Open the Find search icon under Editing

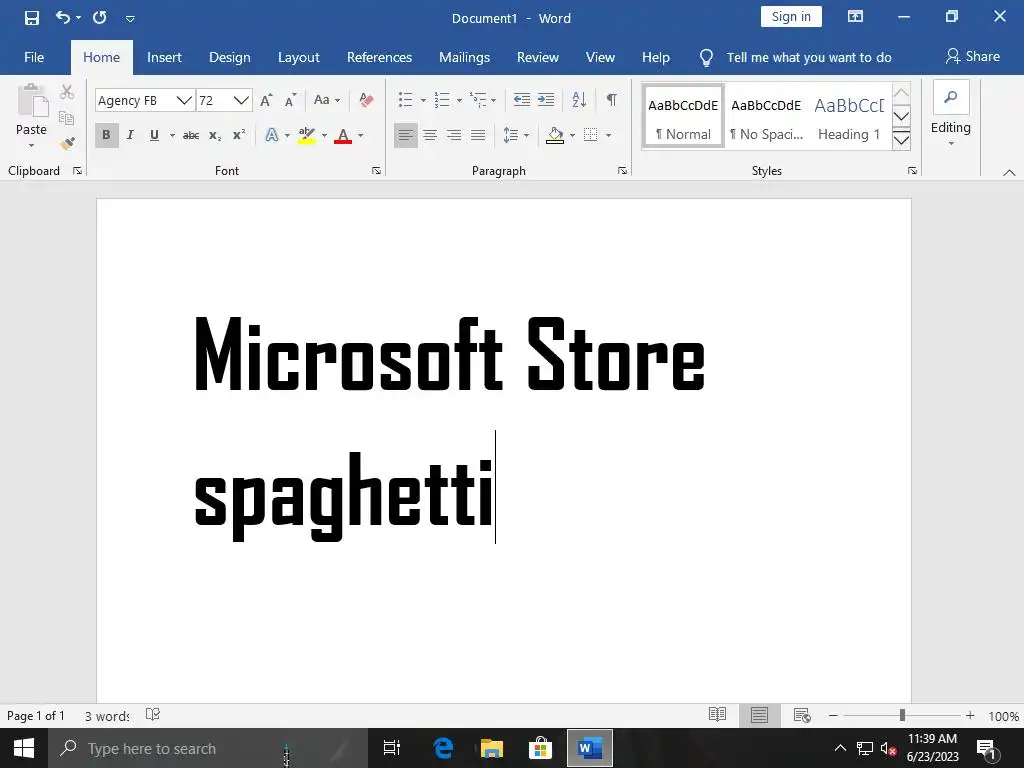tap(951, 97)
